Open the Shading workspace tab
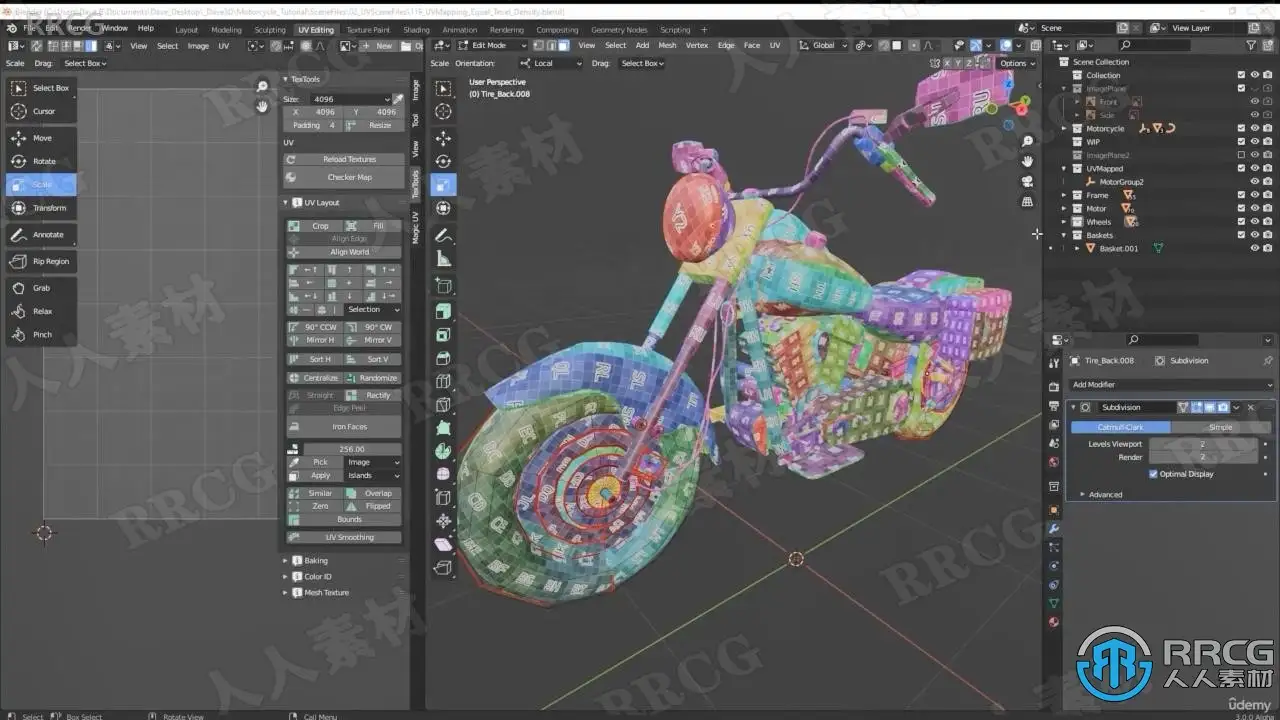The height and width of the screenshot is (720, 1280). (416, 30)
